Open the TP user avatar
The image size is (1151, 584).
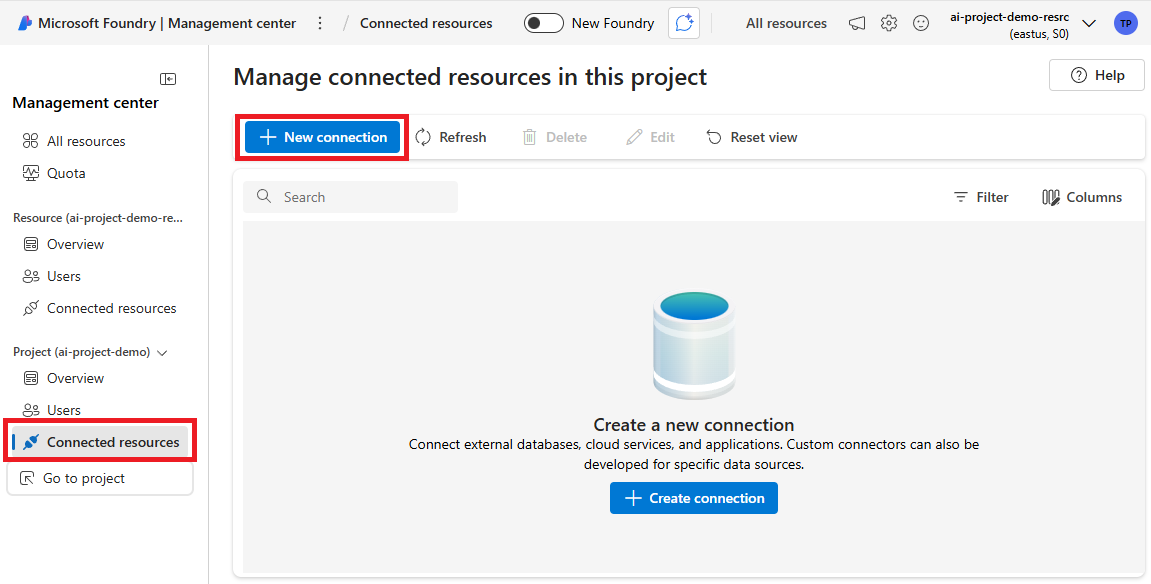(x=1125, y=23)
